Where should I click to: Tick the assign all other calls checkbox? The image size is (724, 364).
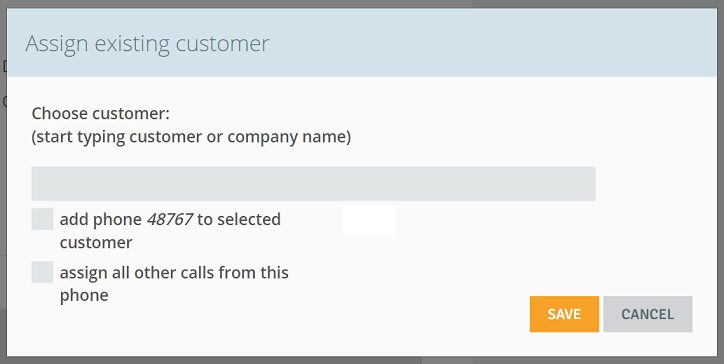tap(42, 272)
